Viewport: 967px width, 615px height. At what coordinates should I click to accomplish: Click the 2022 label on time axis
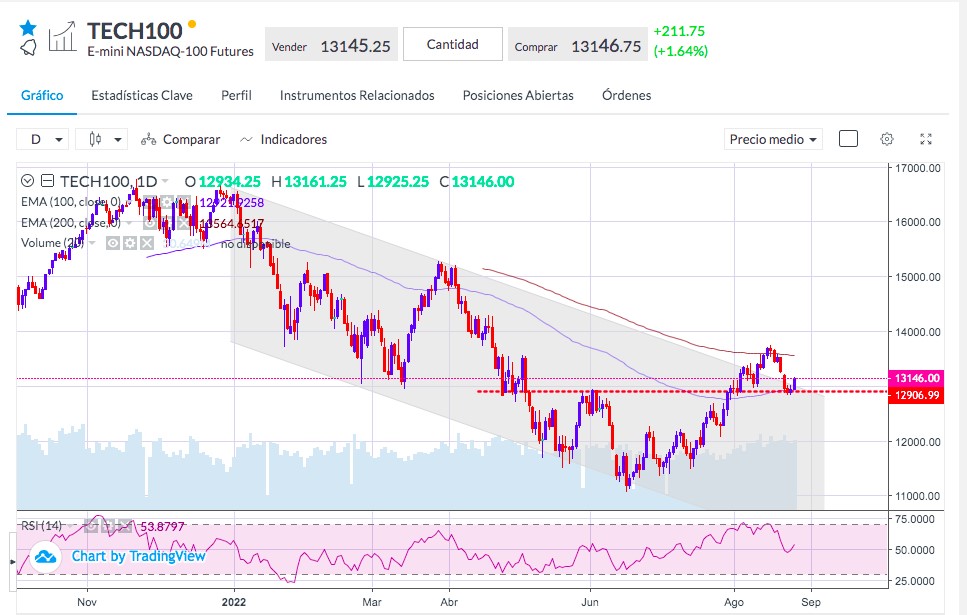click(x=234, y=602)
